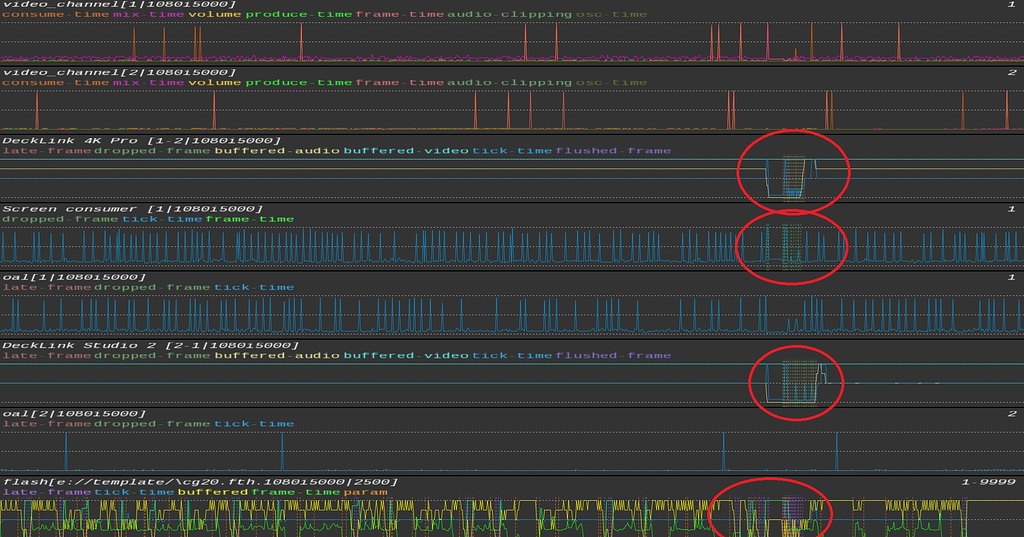Select the DeckLink 4K Pro graph header

[x=141, y=141]
